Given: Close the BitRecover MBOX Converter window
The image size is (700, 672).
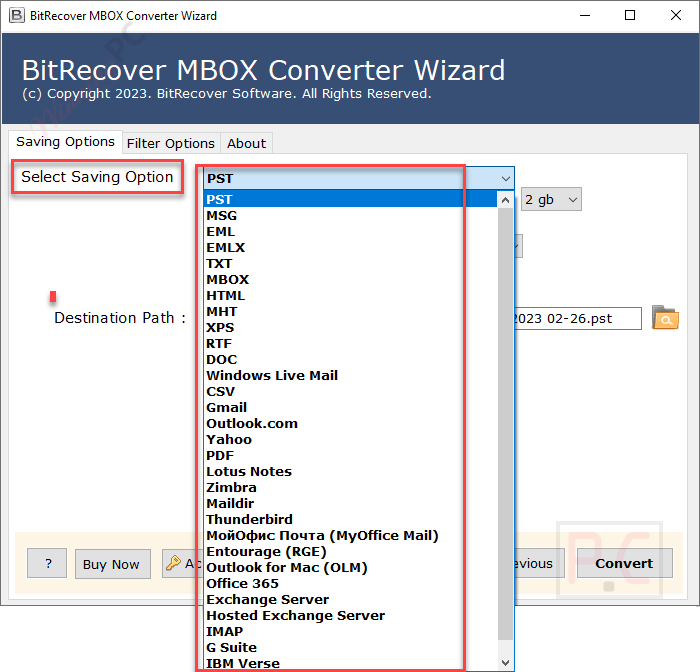Looking at the screenshot, I should click(x=676, y=15).
